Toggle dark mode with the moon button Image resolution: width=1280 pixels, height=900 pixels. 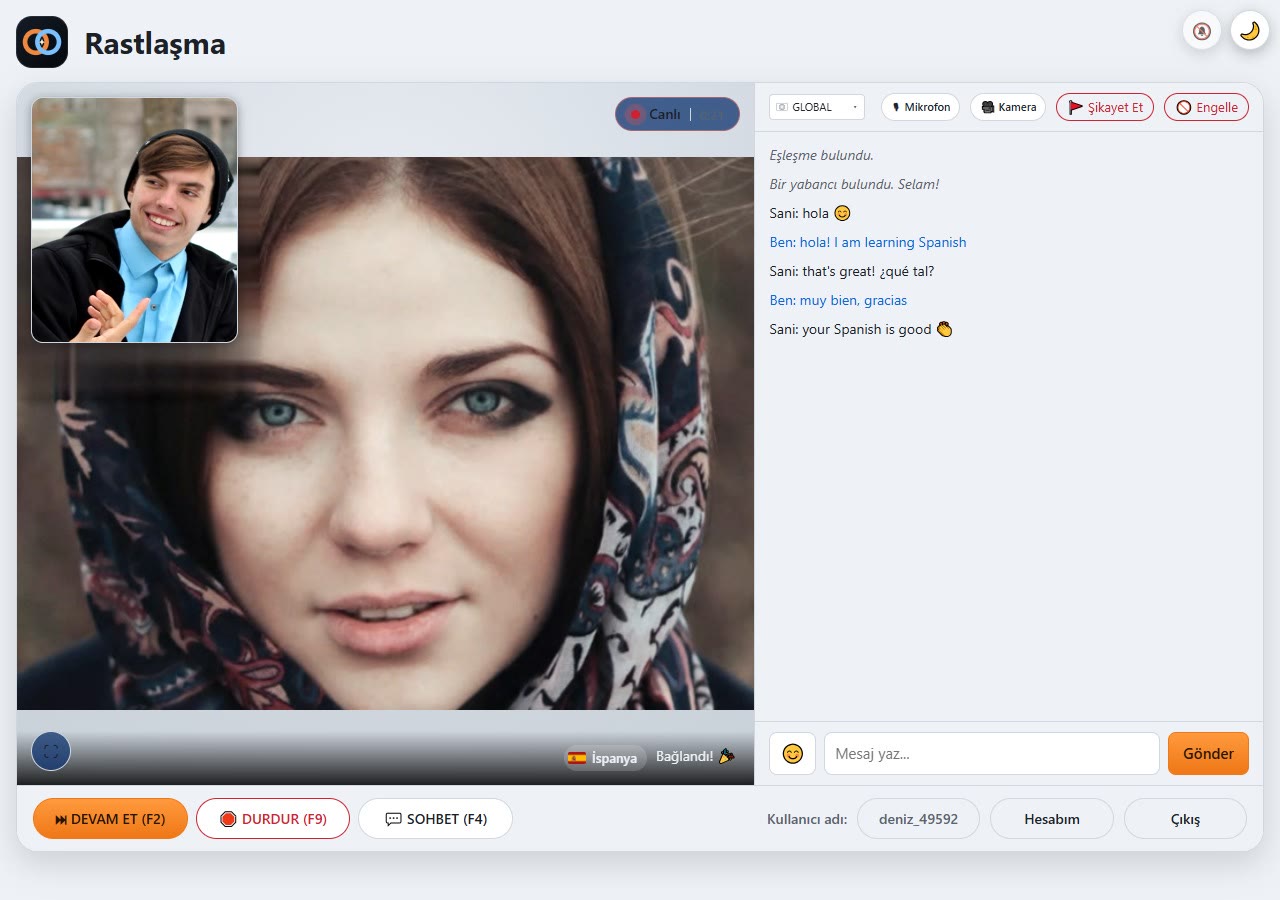coord(1250,31)
